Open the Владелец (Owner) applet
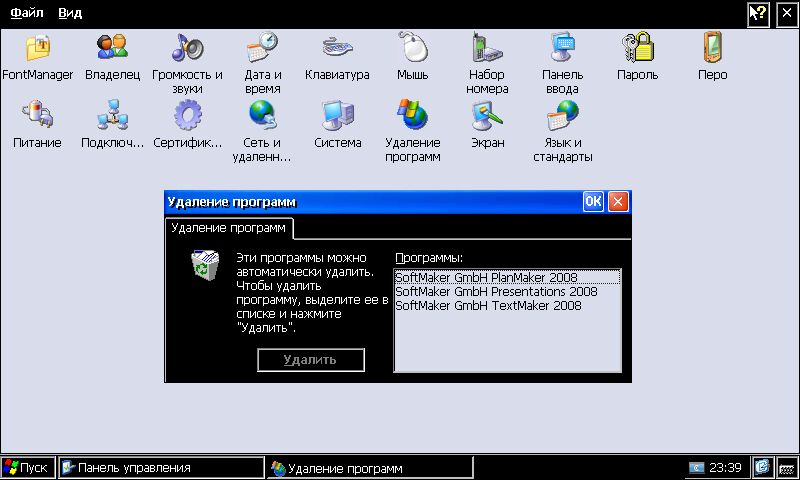This screenshot has height=480, width=800. coord(112,57)
